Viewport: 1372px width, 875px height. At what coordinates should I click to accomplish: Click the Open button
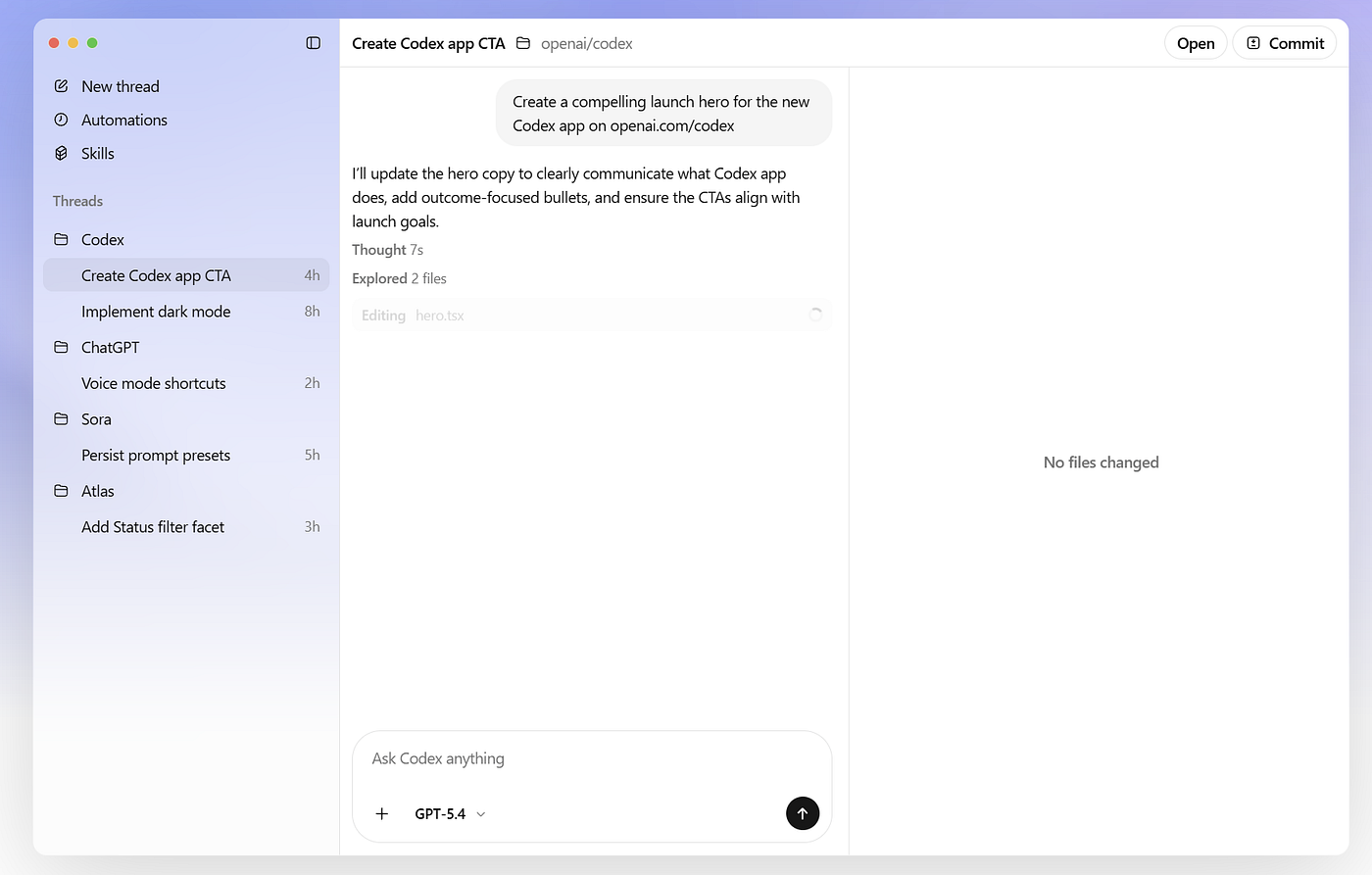click(x=1196, y=43)
